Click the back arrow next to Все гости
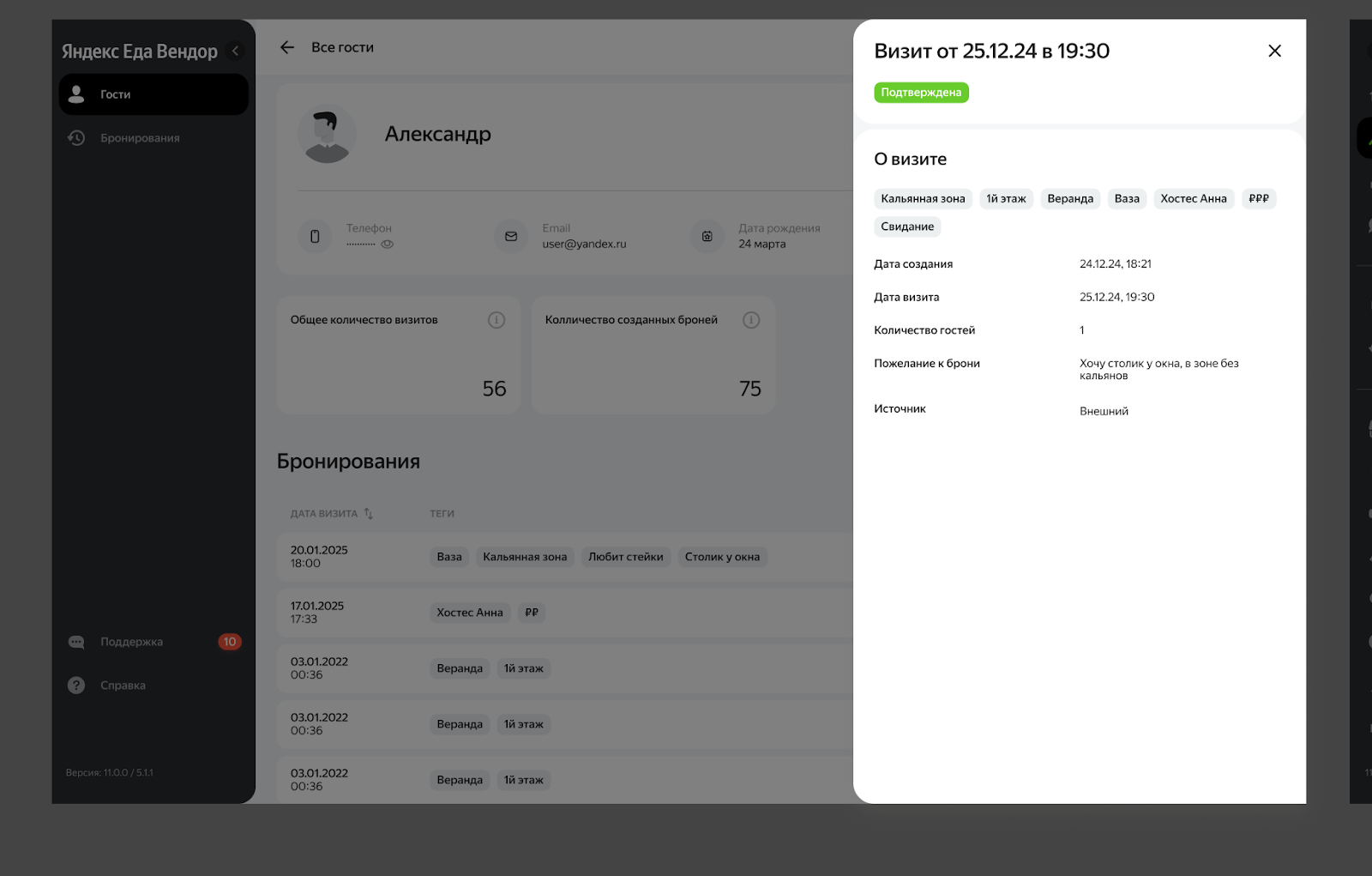1372x876 pixels. coord(287,47)
